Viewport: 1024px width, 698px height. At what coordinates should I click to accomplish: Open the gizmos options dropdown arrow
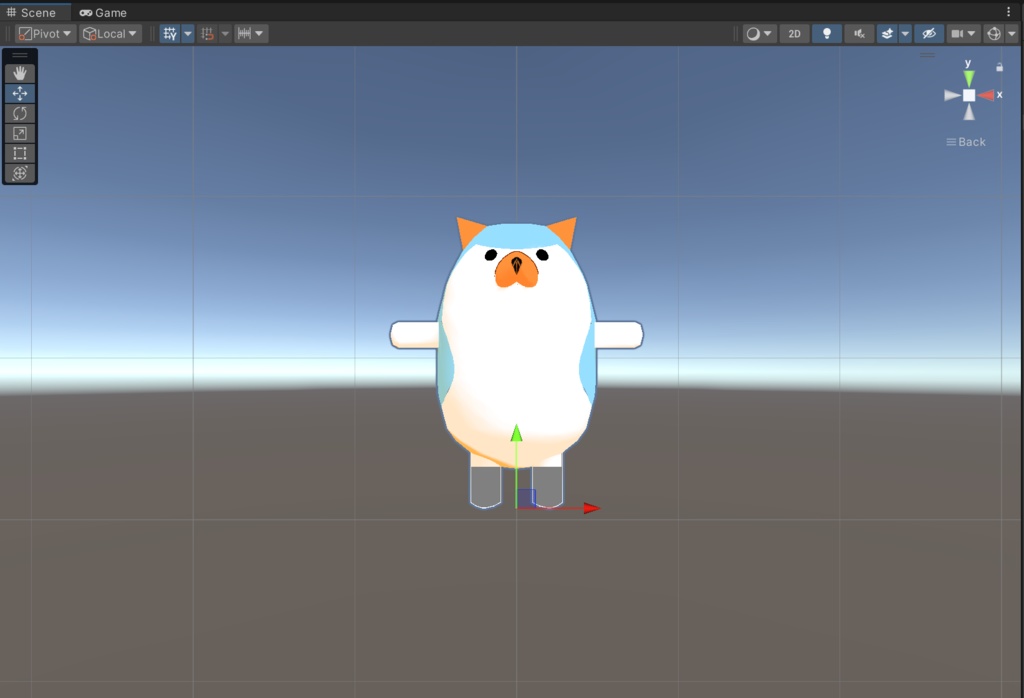point(1012,33)
